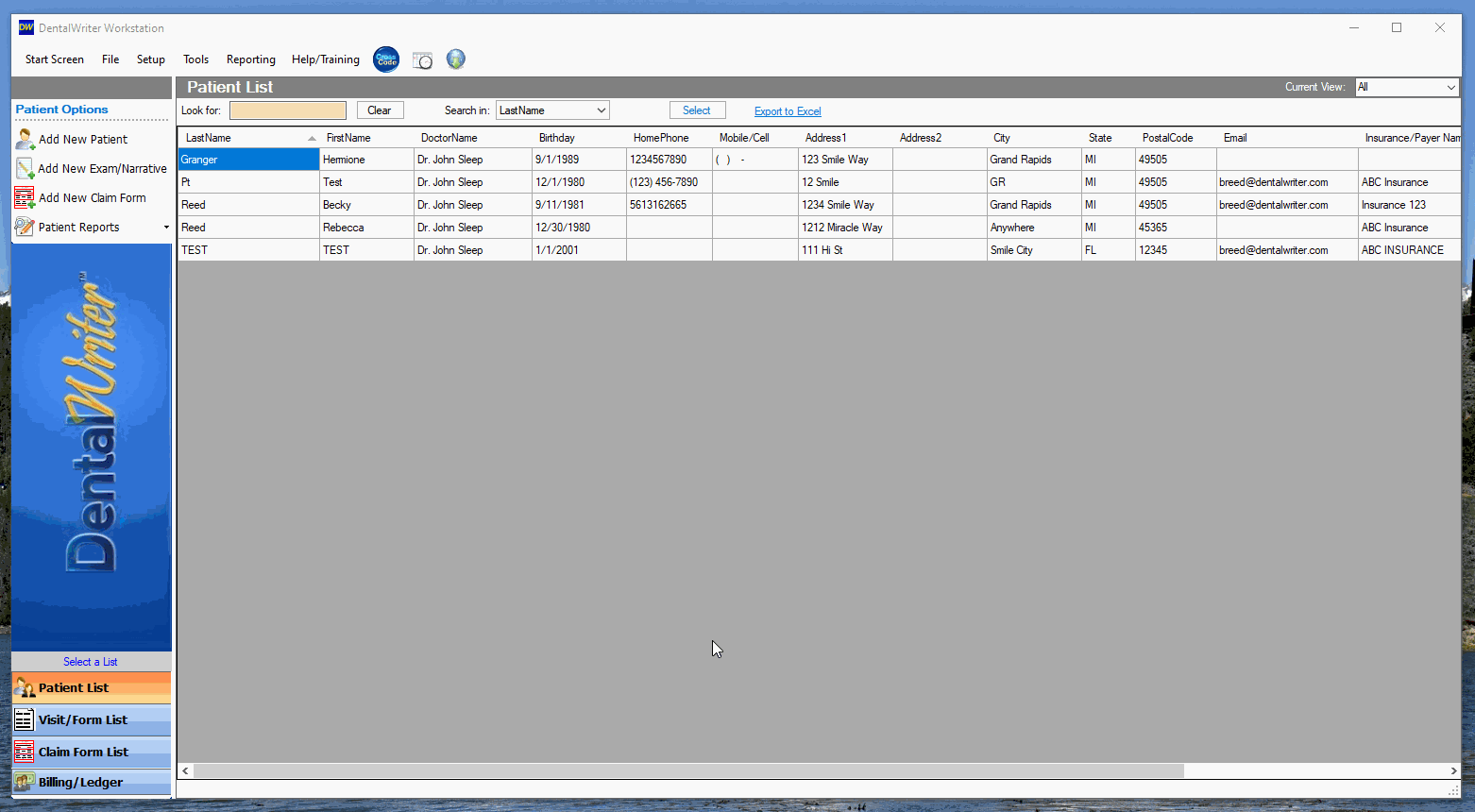Open the Search in LastName dropdown
This screenshot has width=1475, height=812.
552,110
